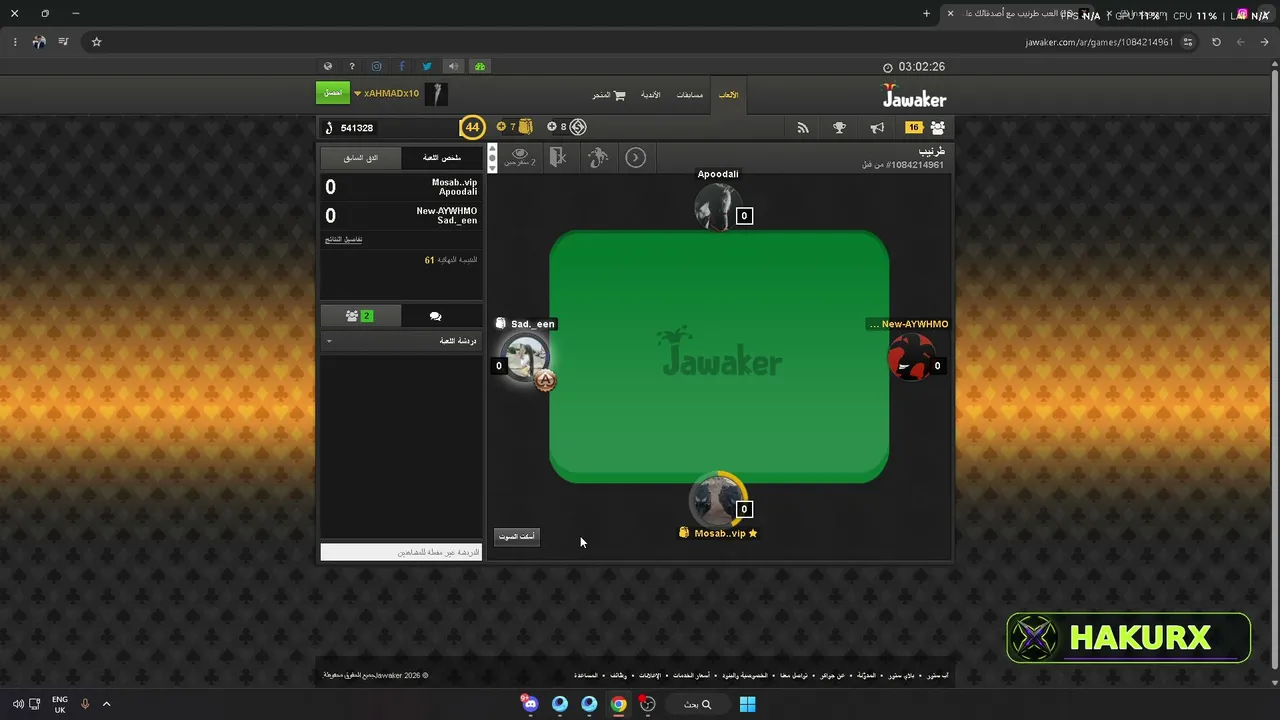Screen dimensions: 1280x720
Task: Open the megaphone announcements icon
Action: (x=877, y=128)
